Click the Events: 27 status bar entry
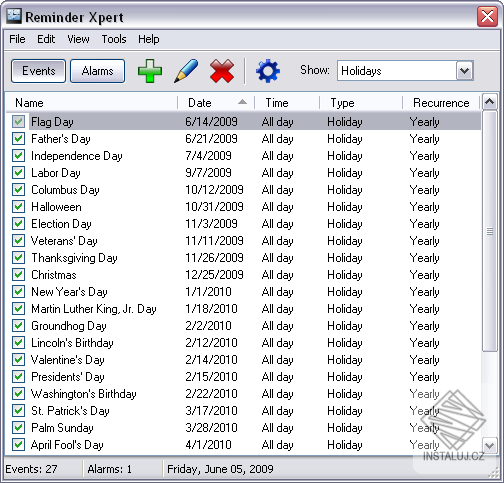 pyautogui.click(x=31, y=469)
